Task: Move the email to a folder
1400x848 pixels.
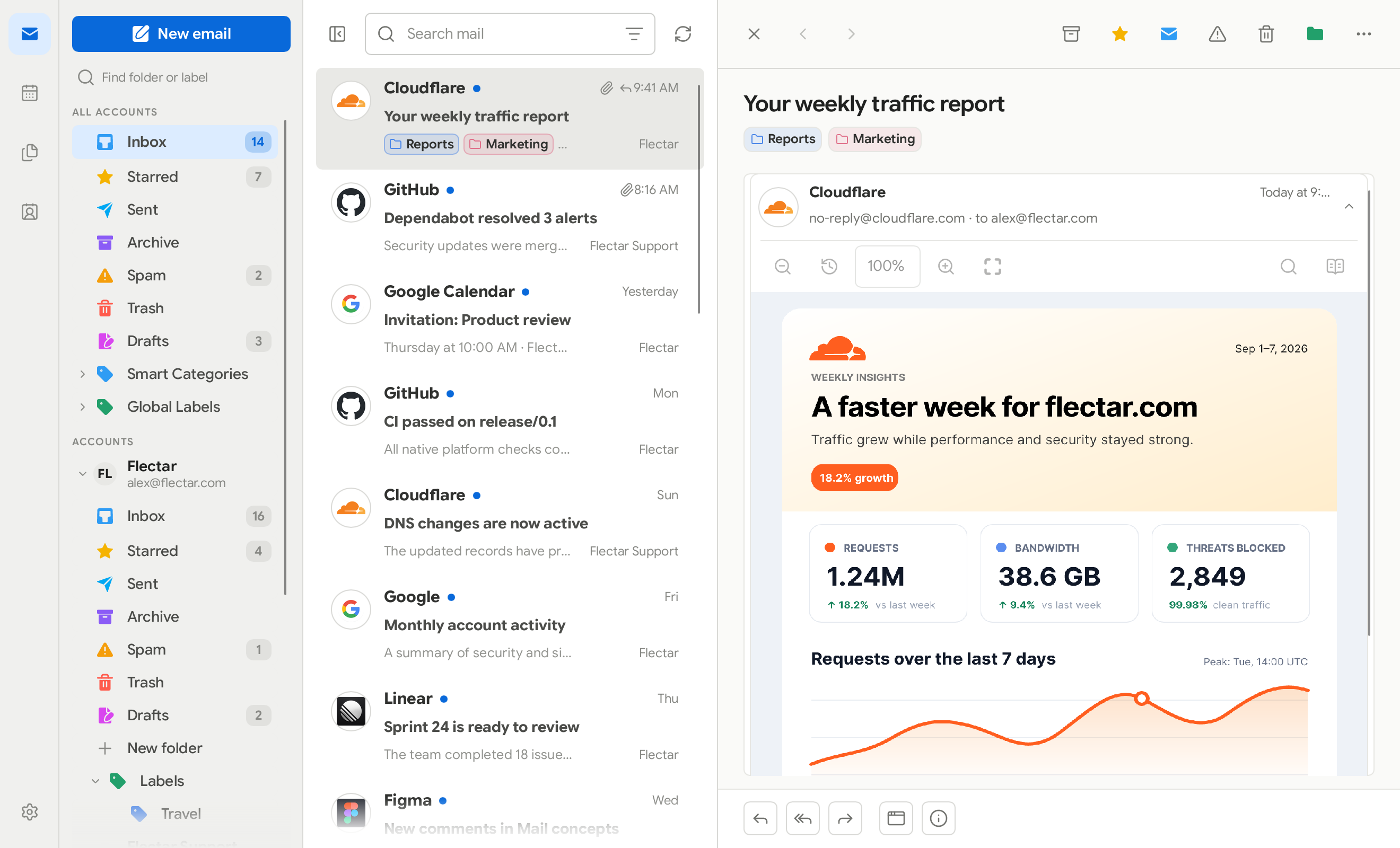Action: [1315, 34]
